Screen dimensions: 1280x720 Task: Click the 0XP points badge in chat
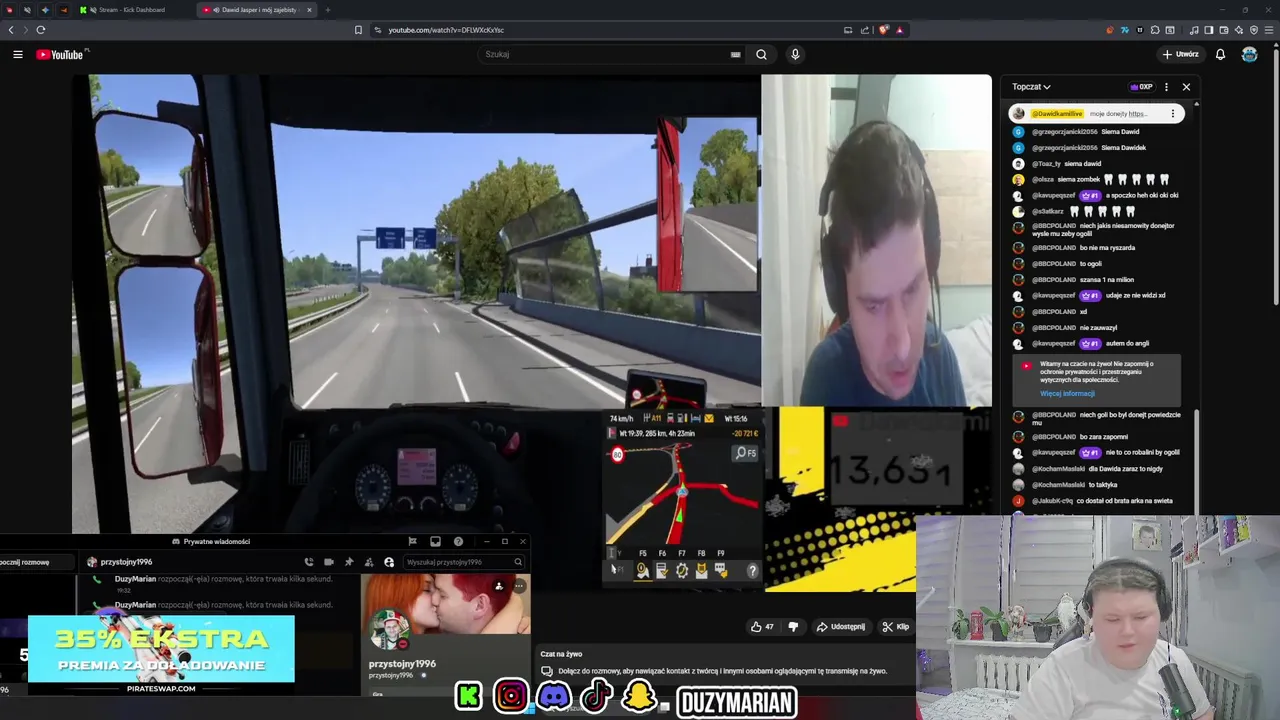pyautogui.click(x=1141, y=87)
